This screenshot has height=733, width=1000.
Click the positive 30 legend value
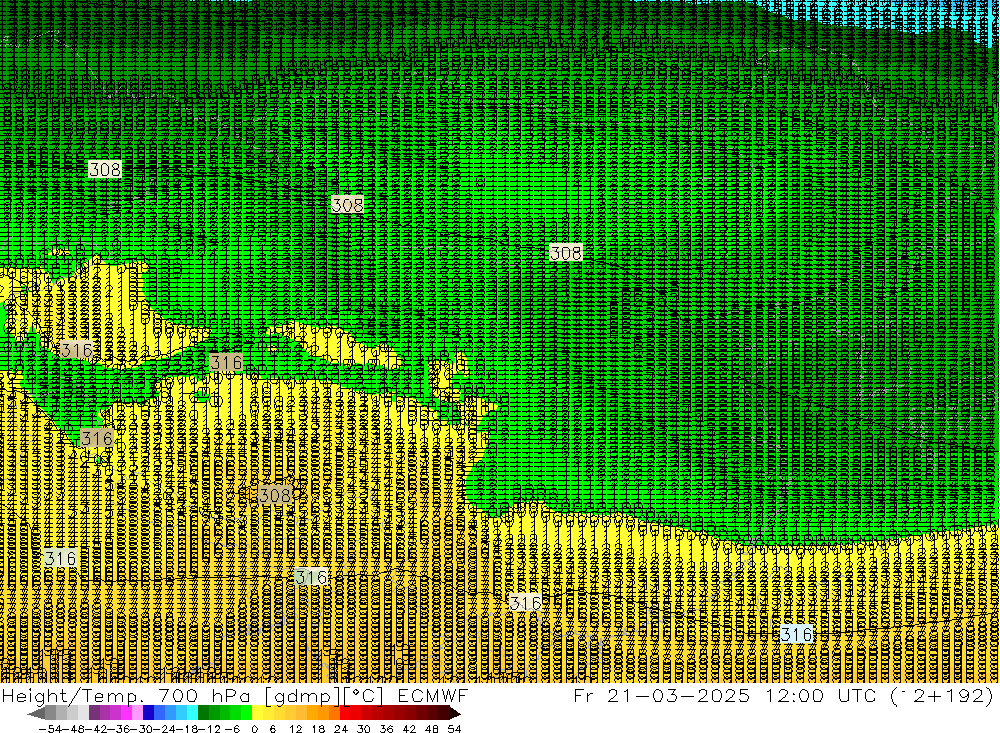pyautogui.click(x=364, y=729)
